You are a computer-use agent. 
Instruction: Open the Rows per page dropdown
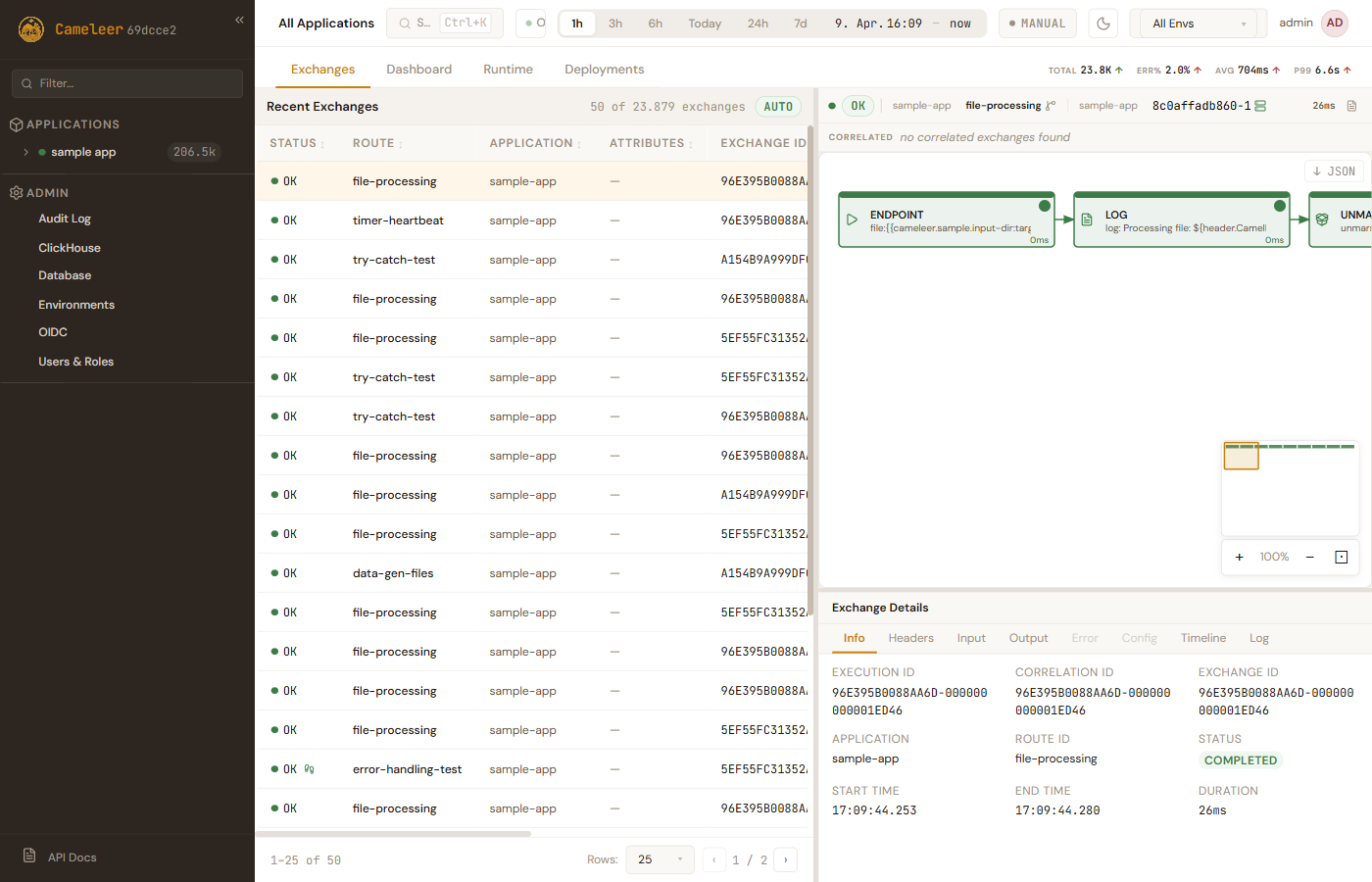point(660,859)
